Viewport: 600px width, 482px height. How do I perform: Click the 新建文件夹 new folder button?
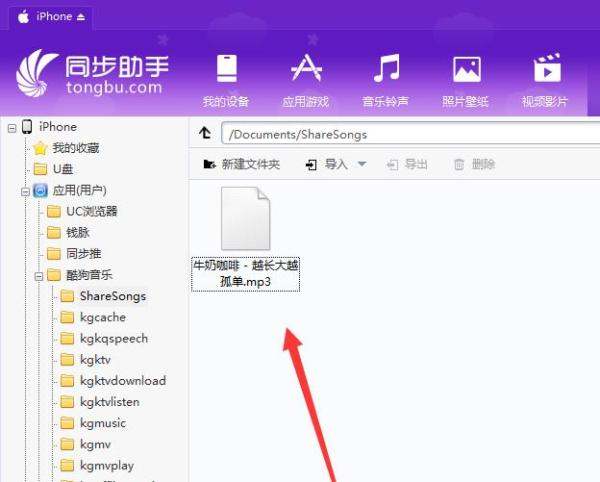[x=241, y=164]
